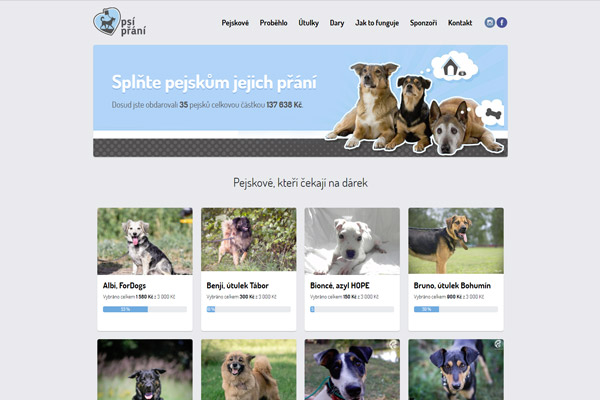This screenshot has height=400, width=600.
Task: Open Bruno, útulek Bohumín title link
Action: 452,286
